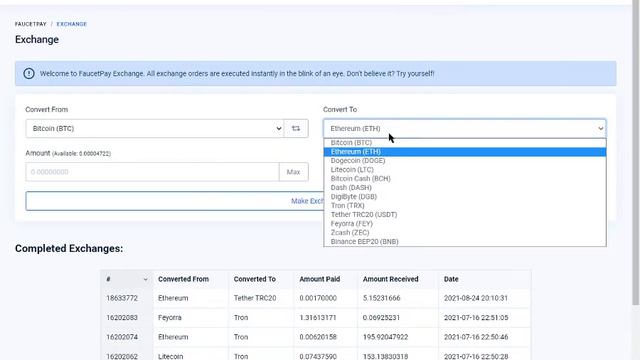Image resolution: width=640 pixels, height=360 pixels.
Task: Choose Dogecoin (DOGE) from the list
Action: tap(464, 161)
